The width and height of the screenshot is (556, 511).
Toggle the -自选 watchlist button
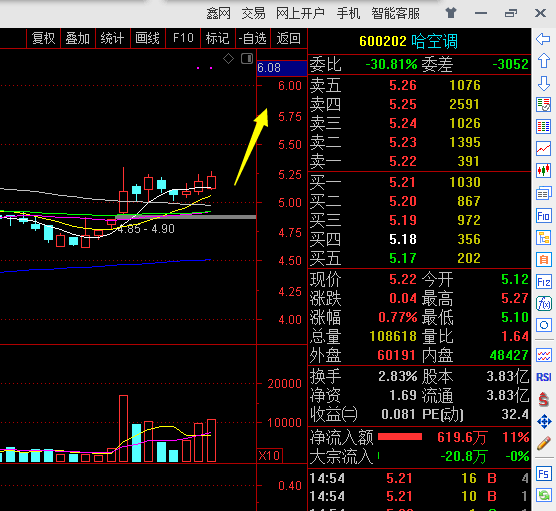[x=252, y=38]
